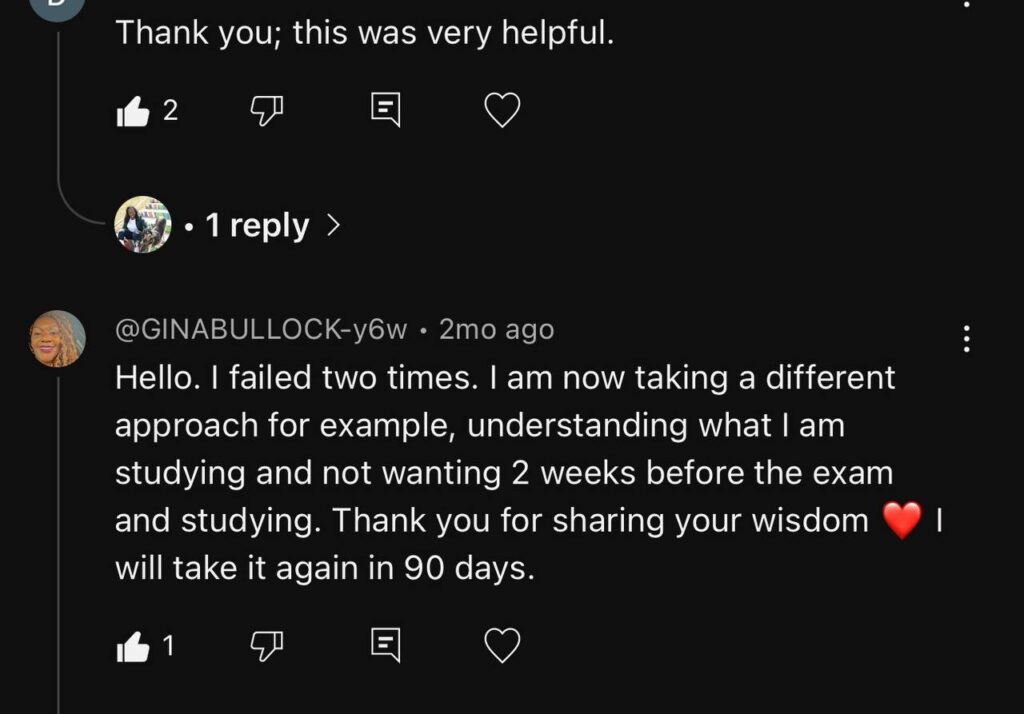Open the replier's avatar next to 1 reply
Screen dimensions: 1024x714
tap(143, 224)
